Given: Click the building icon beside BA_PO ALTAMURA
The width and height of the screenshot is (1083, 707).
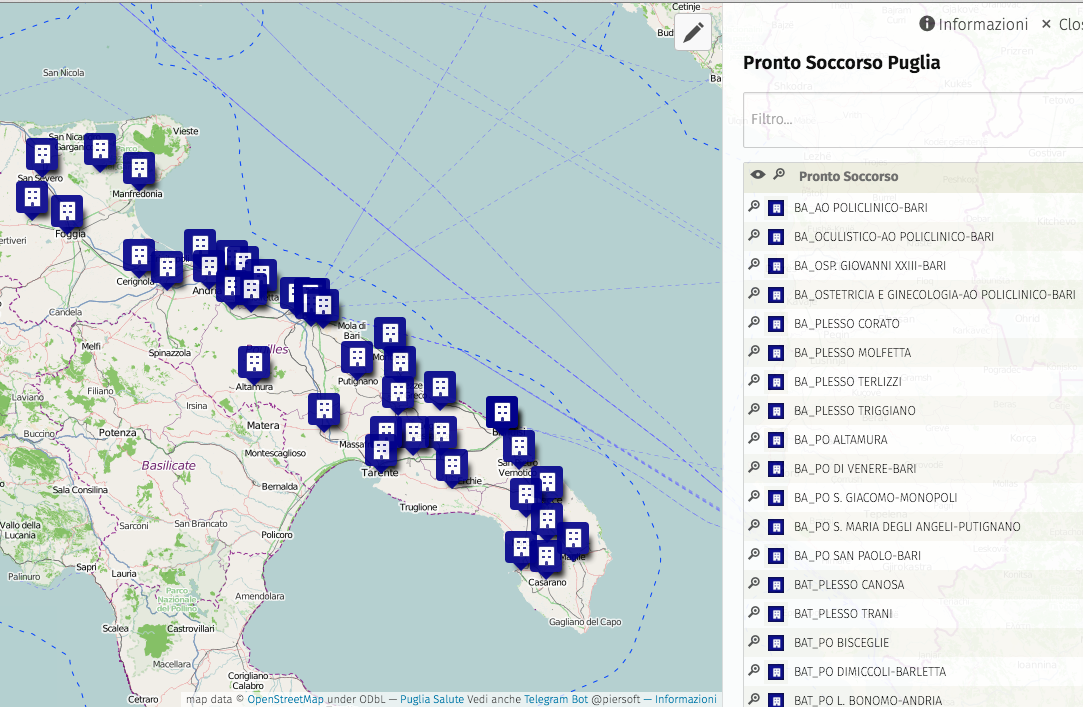Looking at the screenshot, I should tap(776, 440).
